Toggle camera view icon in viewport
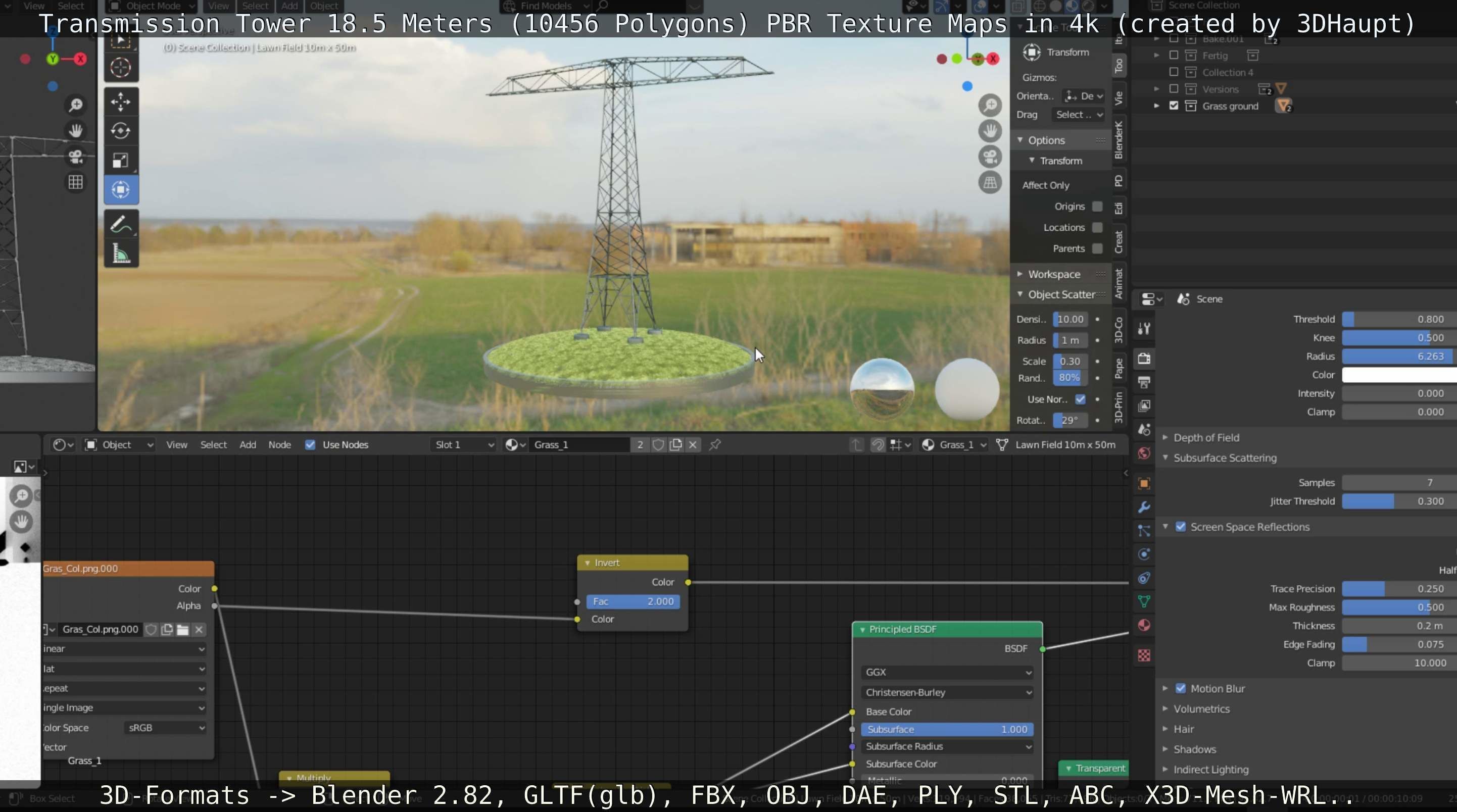Viewport: 1457px width, 812px height. coord(990,157)
